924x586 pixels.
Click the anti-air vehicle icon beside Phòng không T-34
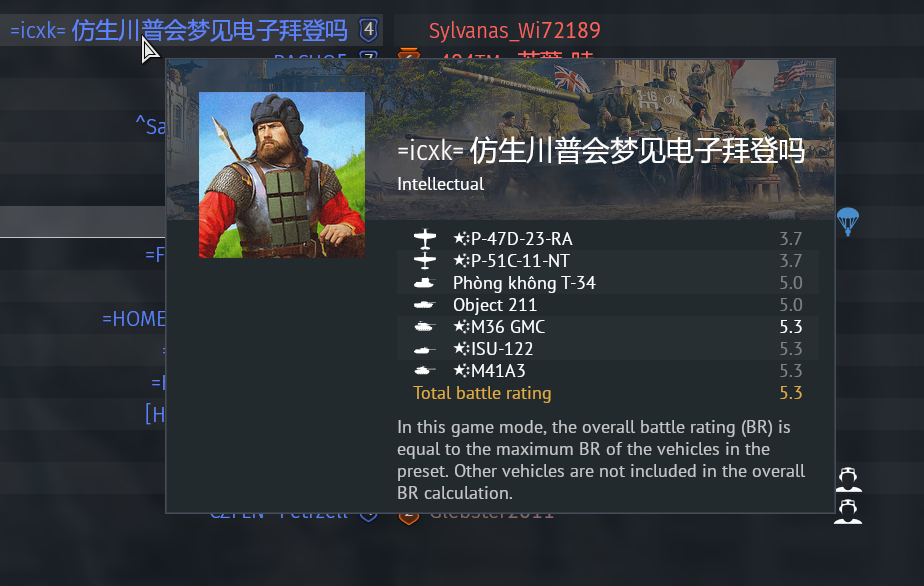425,284
